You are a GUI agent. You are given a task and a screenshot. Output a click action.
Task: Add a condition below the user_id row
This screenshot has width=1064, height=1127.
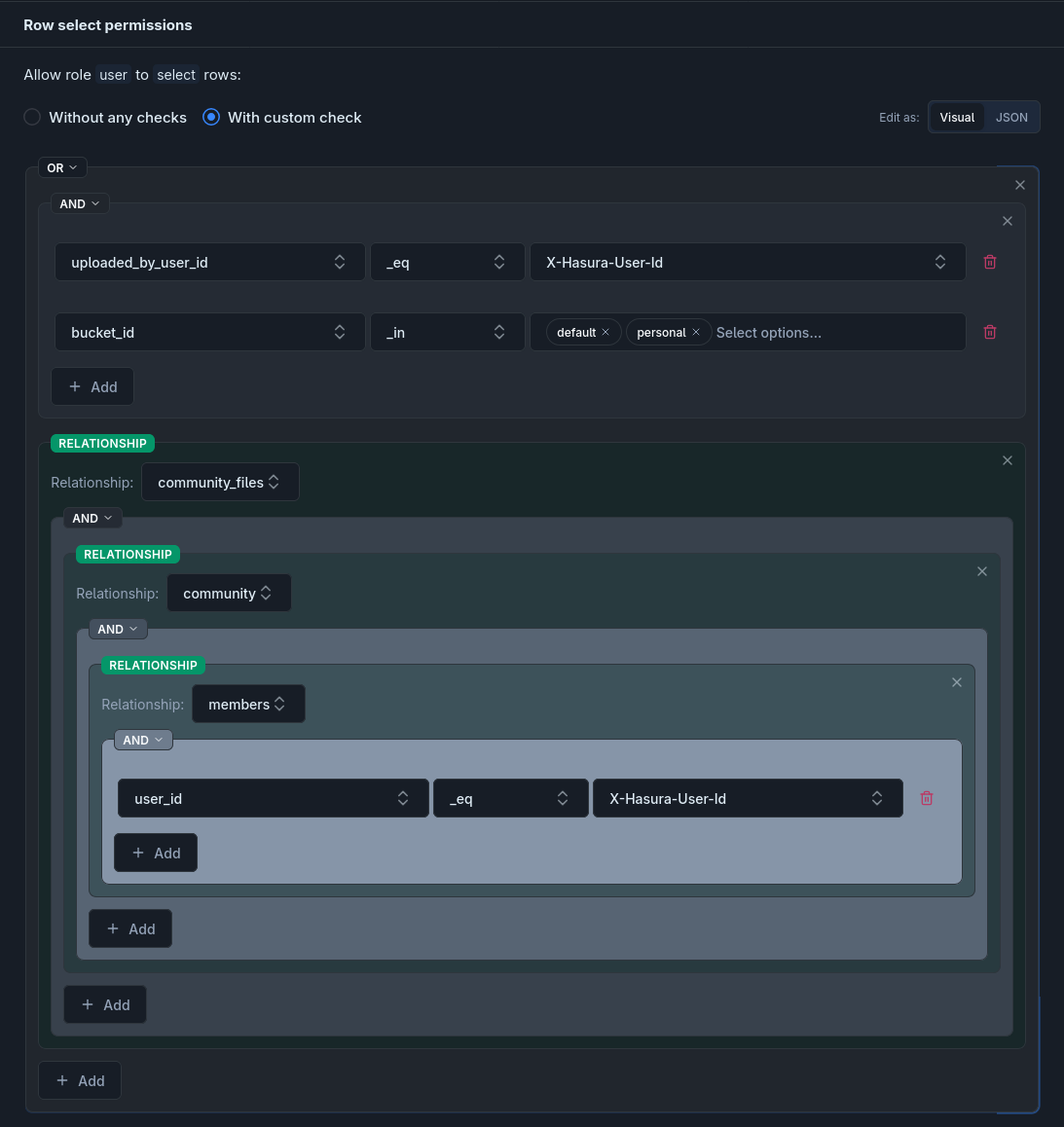(156, 854)
